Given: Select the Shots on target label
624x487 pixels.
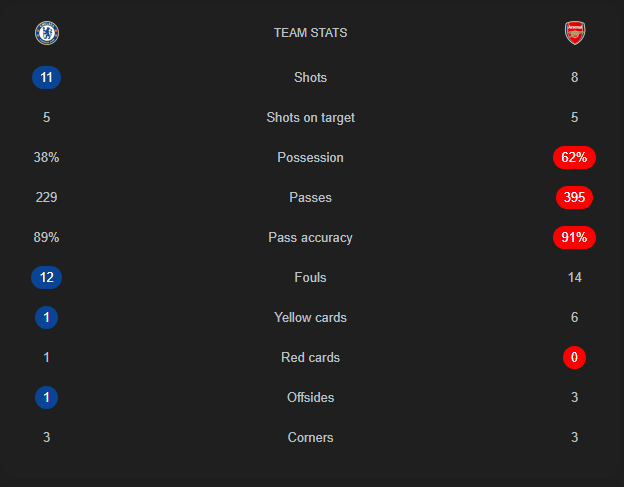Looking at the screenshot, I should pos(311,117).
